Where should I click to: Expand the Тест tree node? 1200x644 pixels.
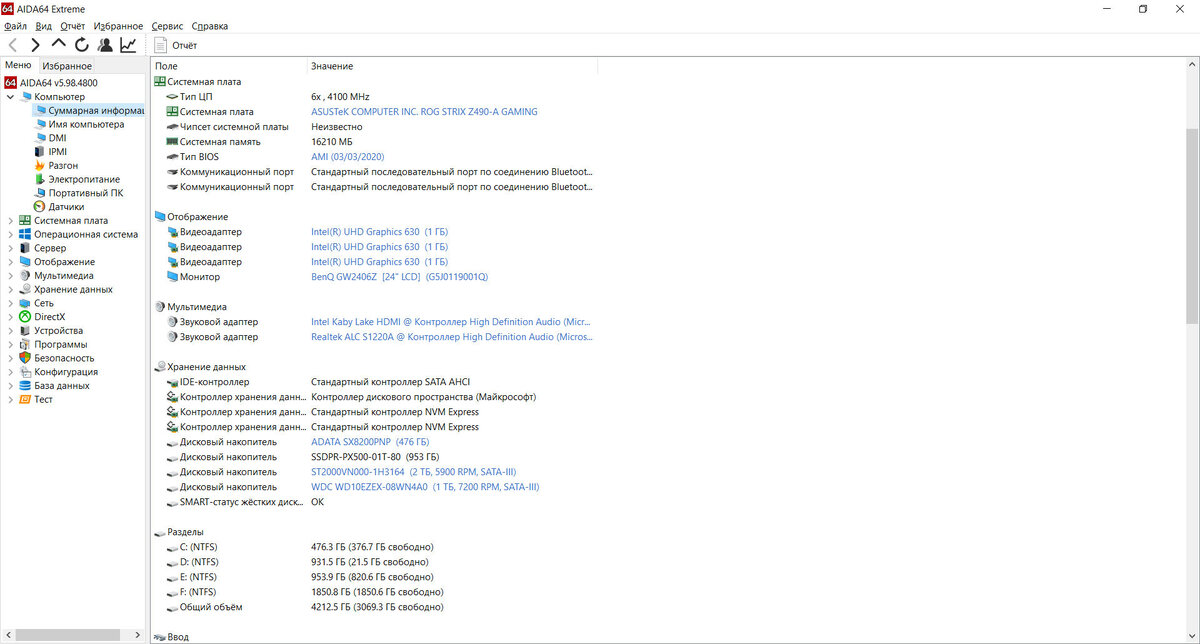(10, 399)
